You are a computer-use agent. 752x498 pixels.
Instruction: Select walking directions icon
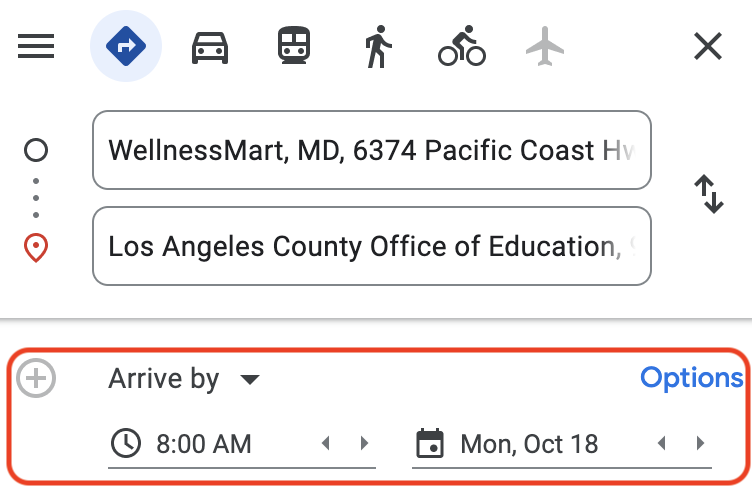[x=378, y=47]
